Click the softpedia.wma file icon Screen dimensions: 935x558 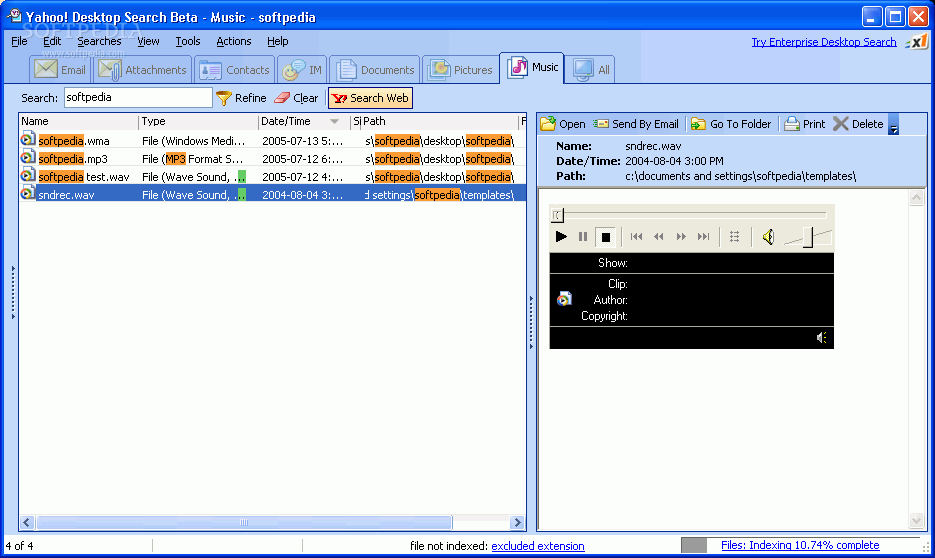tap(28, 140)
